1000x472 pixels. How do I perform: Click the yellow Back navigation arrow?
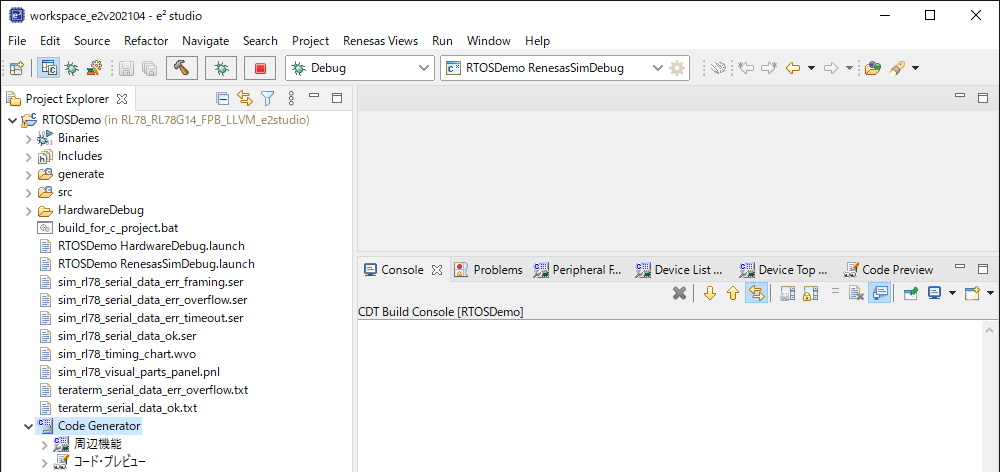793,68
